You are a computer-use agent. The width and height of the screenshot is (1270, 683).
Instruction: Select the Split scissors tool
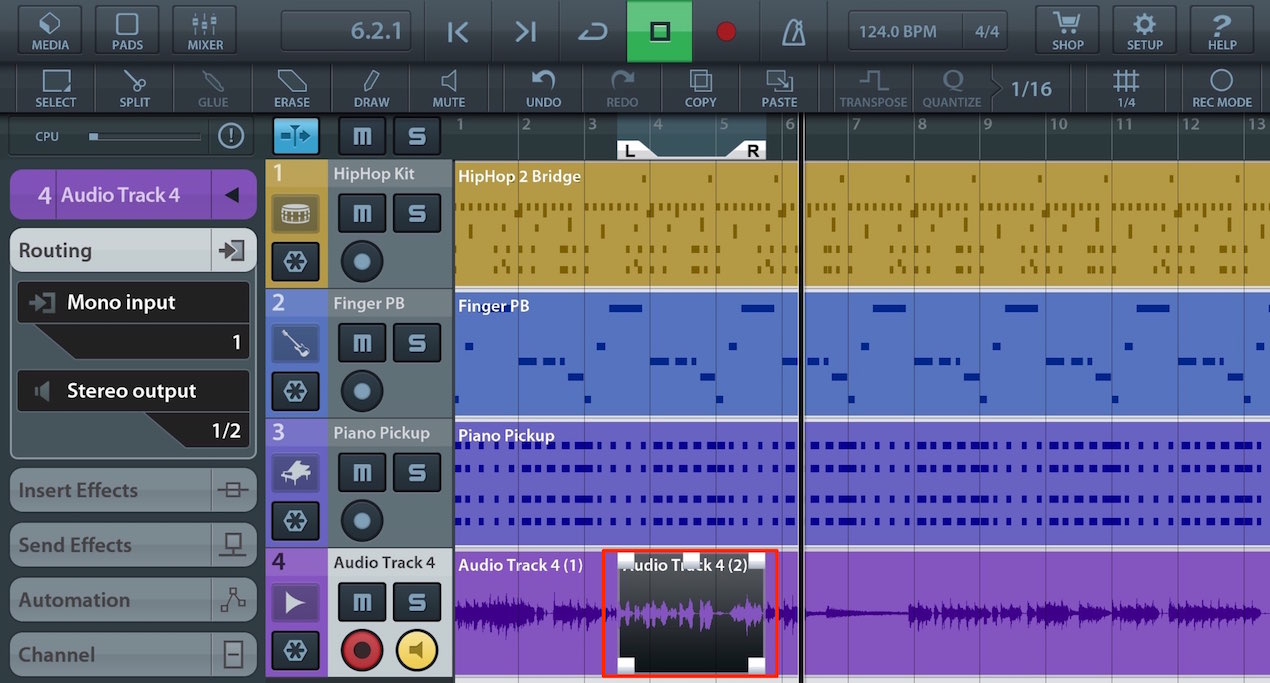click(x=134, y=89)
